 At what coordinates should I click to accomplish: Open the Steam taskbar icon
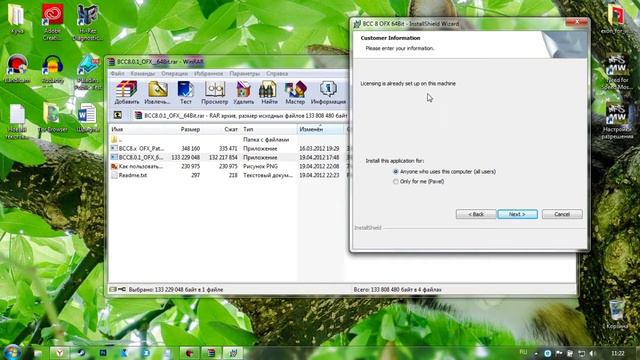coord(81,353)
